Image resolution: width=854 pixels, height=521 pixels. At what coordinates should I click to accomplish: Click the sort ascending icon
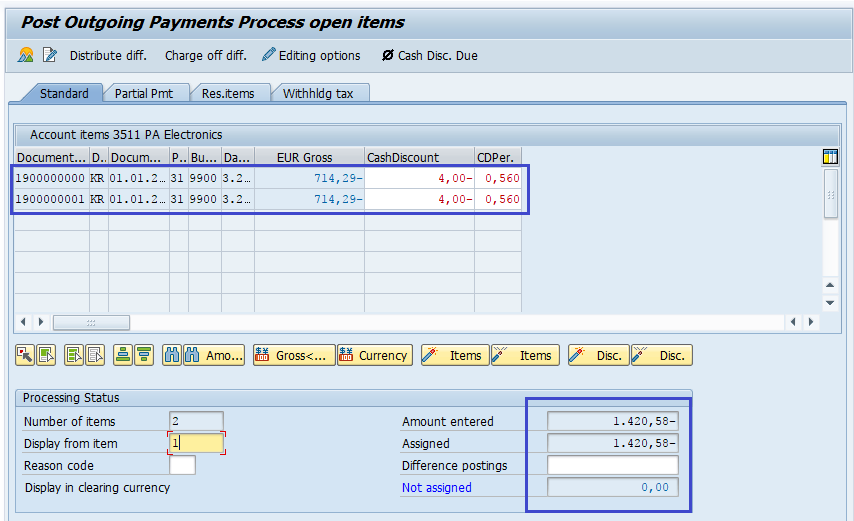(x=122, y=355)
